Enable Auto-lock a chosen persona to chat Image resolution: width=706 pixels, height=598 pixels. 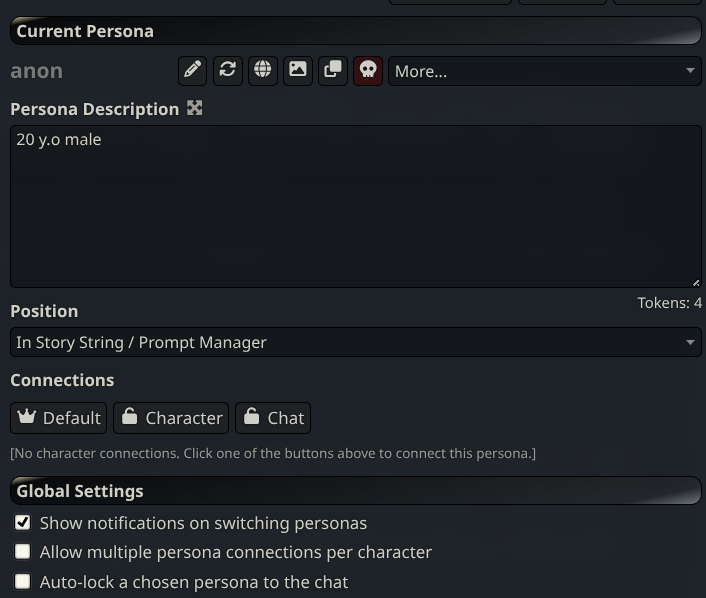click(x=23, y=580)
